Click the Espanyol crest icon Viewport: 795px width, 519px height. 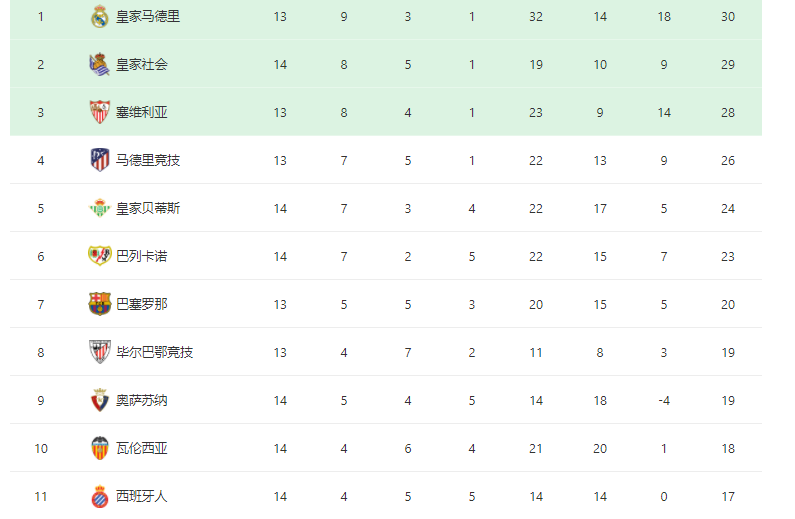point(100,496)
